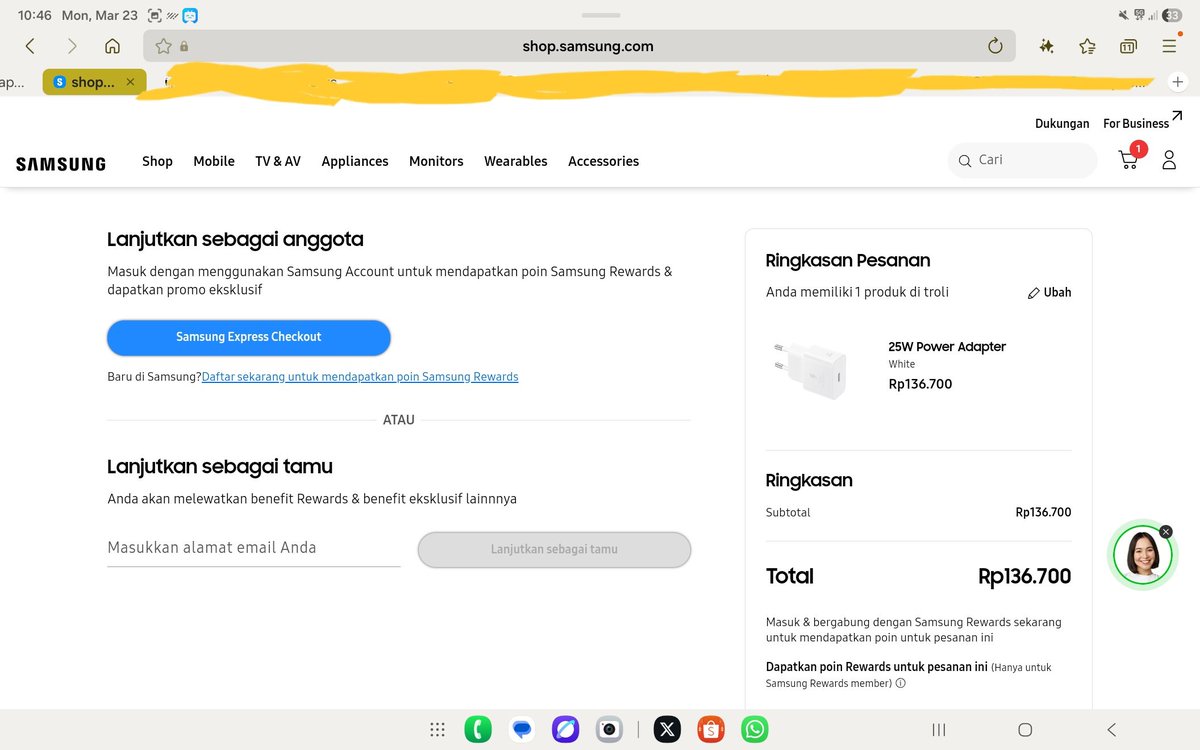Open the Appliances menu
Image resolution: width=1200 pixels, height=750 pixels.
[355, 161]
